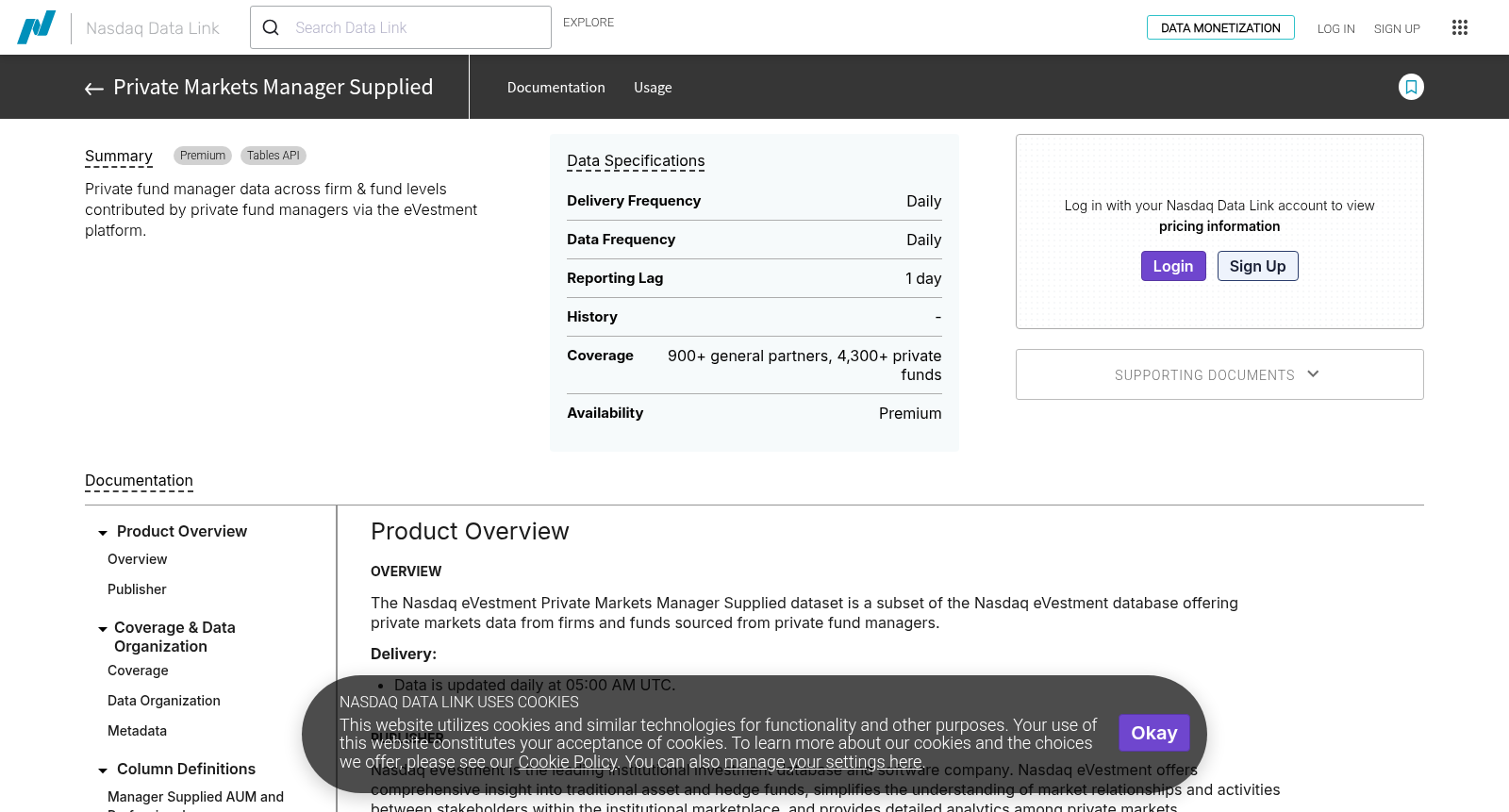Click the Sign Up button in pricing box
The width and height of the screenshot is (1509, 812).
tap(1258, 266)
